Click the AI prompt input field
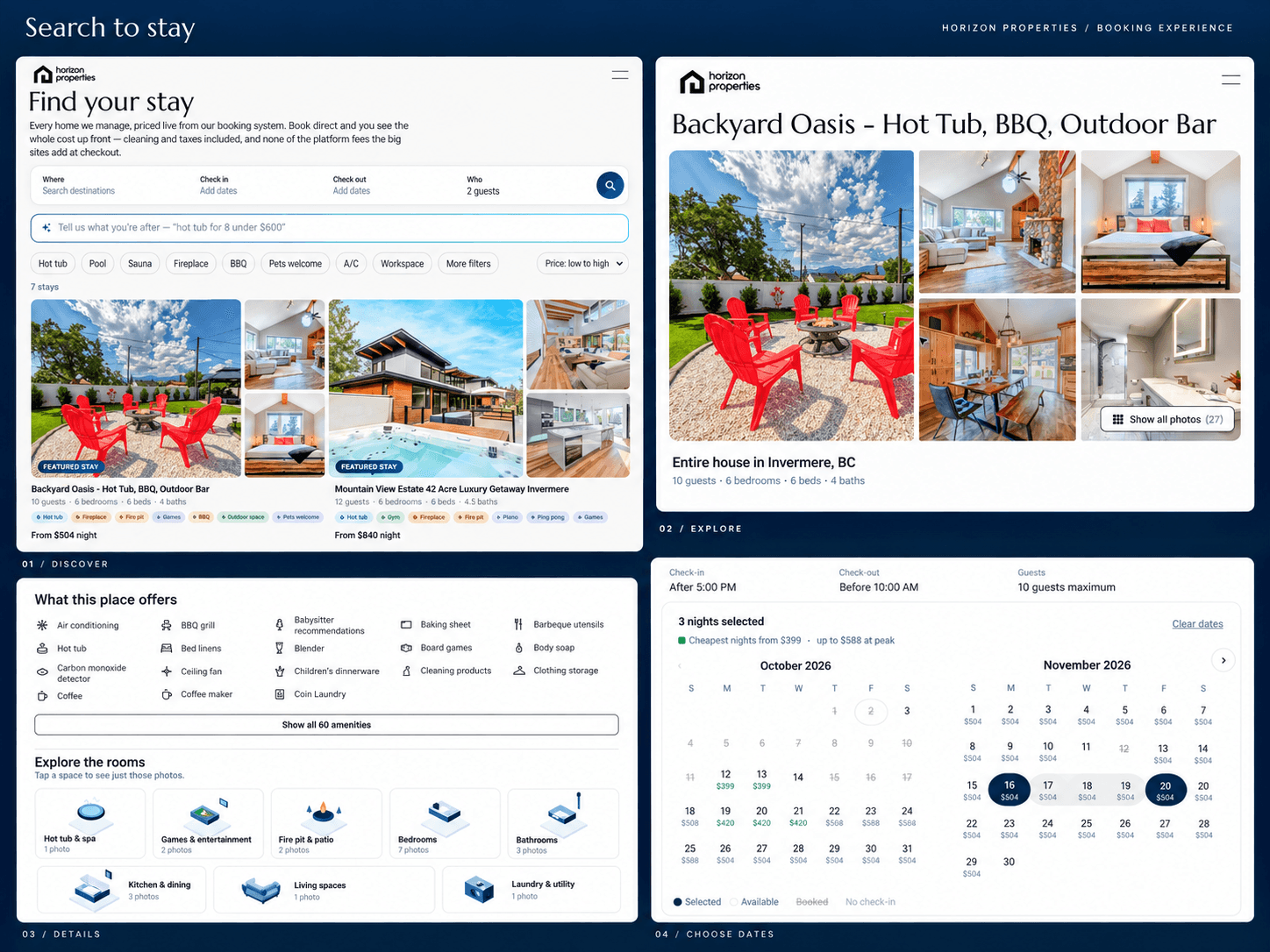The width and height of the screenshot is (1270, 952). point(330,228)
